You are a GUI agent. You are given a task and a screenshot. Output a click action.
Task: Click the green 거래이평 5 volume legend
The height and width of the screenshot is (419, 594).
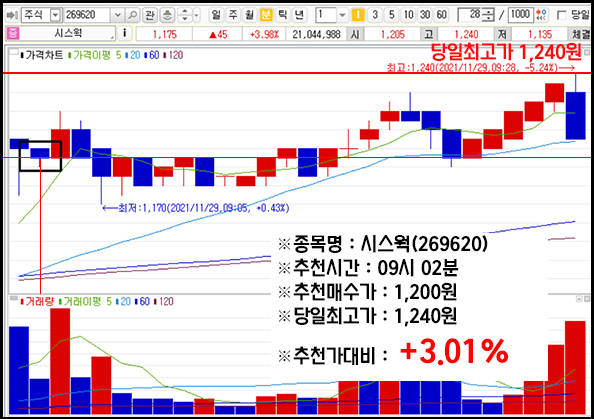click(85, 302)
